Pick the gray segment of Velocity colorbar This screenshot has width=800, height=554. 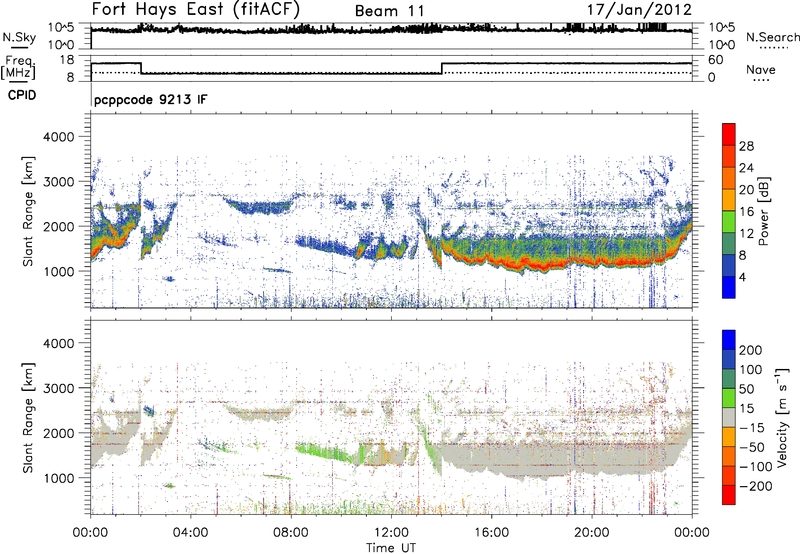click(x=729, y=417)
